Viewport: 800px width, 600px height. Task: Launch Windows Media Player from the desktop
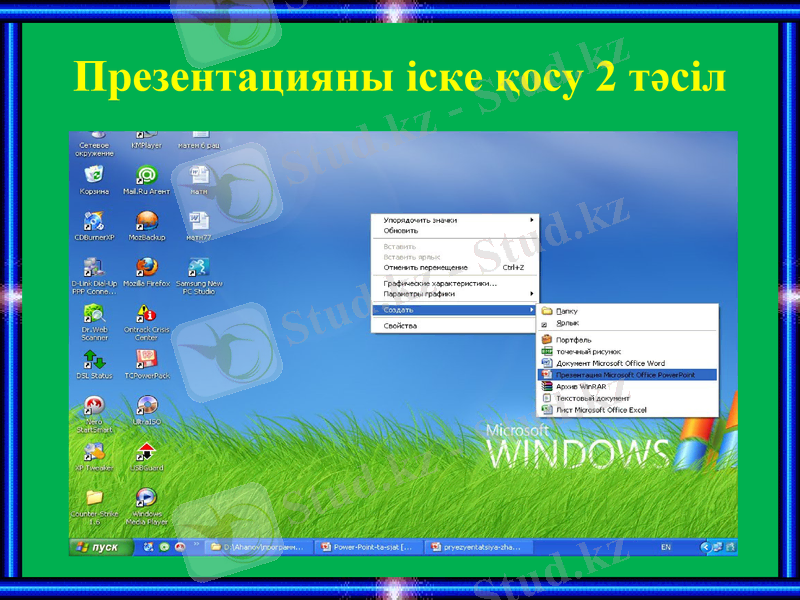(x=146, y=498)
